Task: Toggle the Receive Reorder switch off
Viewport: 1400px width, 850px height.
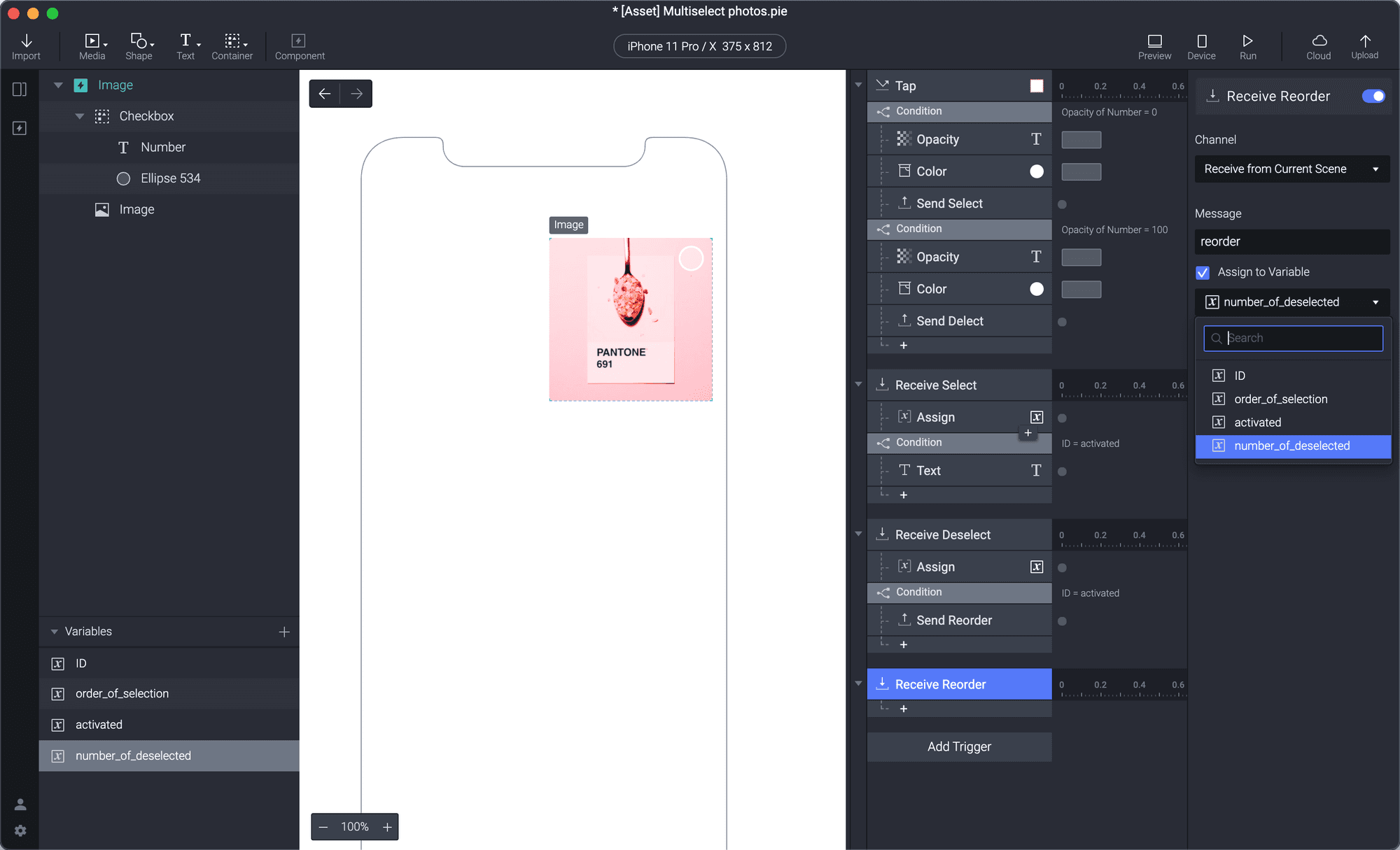Action: [1373, 96]
